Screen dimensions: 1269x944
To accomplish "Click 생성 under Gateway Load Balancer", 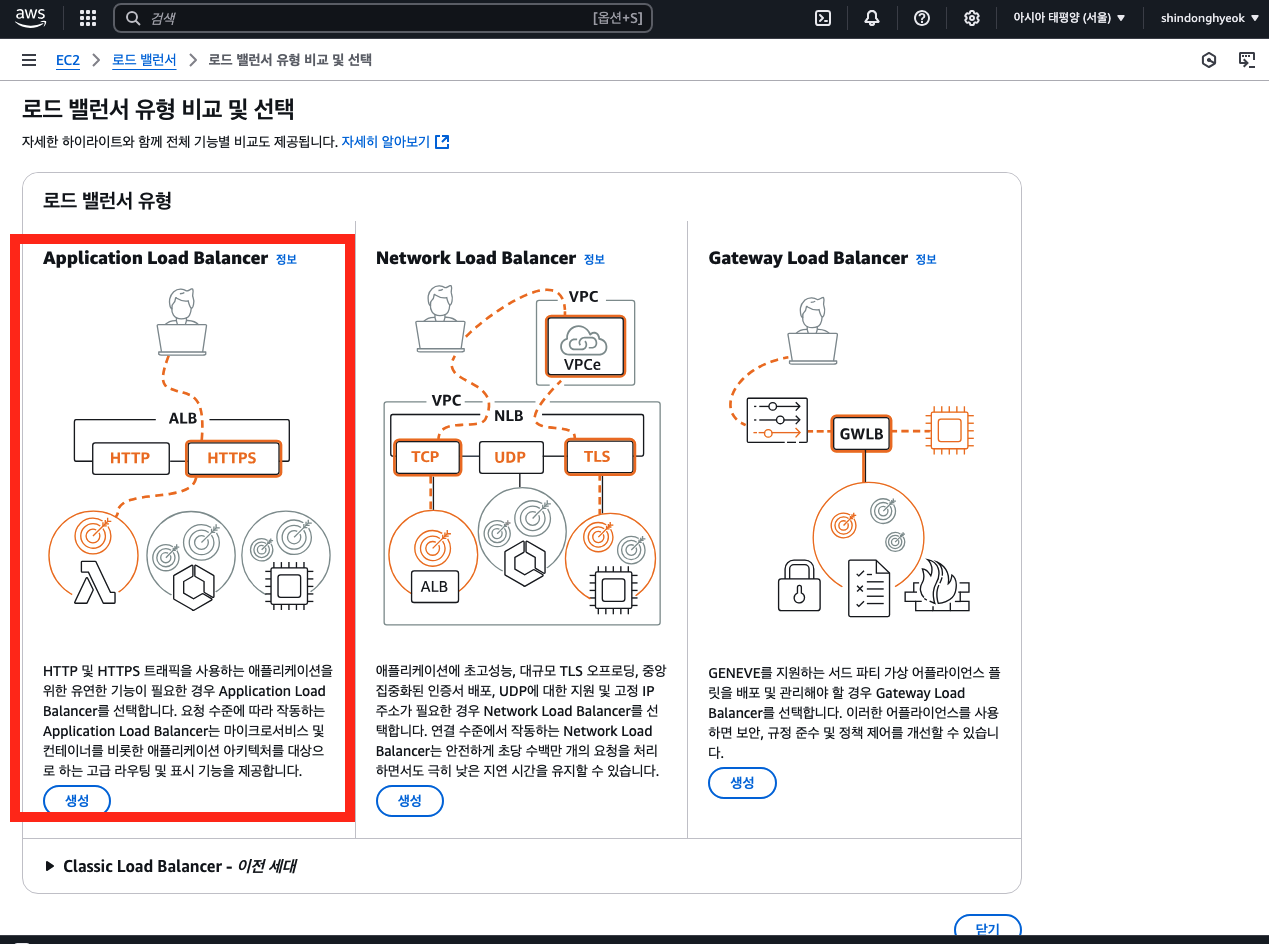I will coord(742,783).
